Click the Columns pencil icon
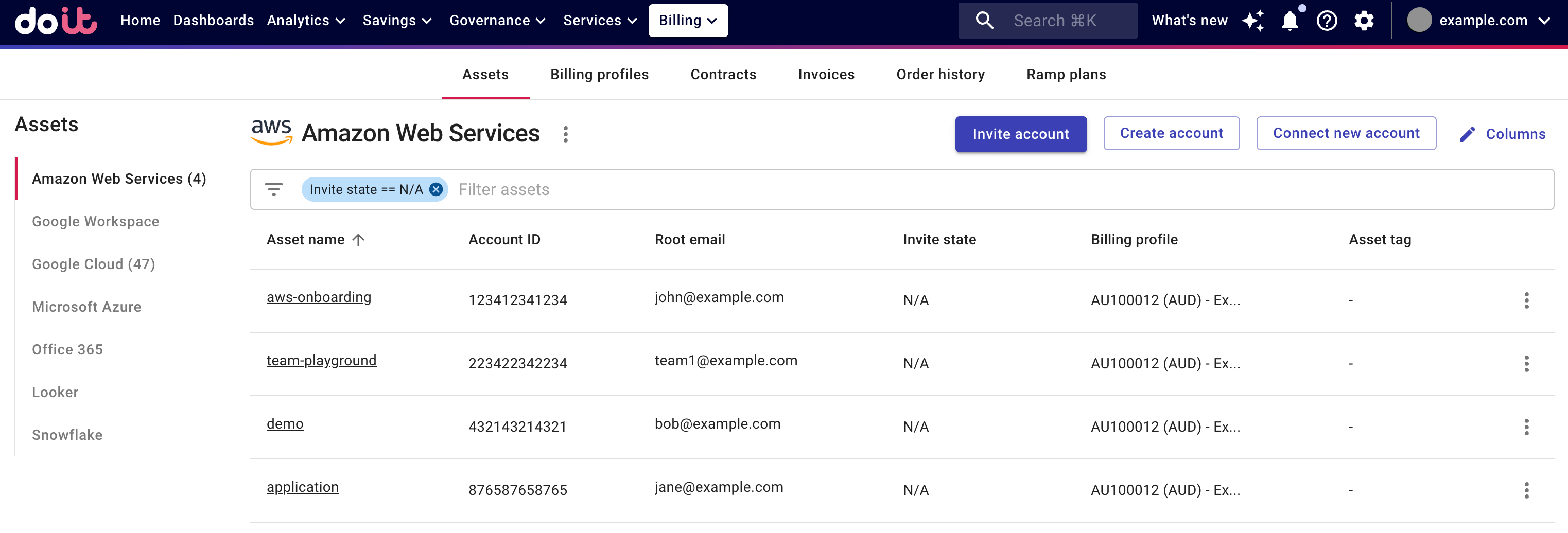1568x533 pixels. point(1468,134)
